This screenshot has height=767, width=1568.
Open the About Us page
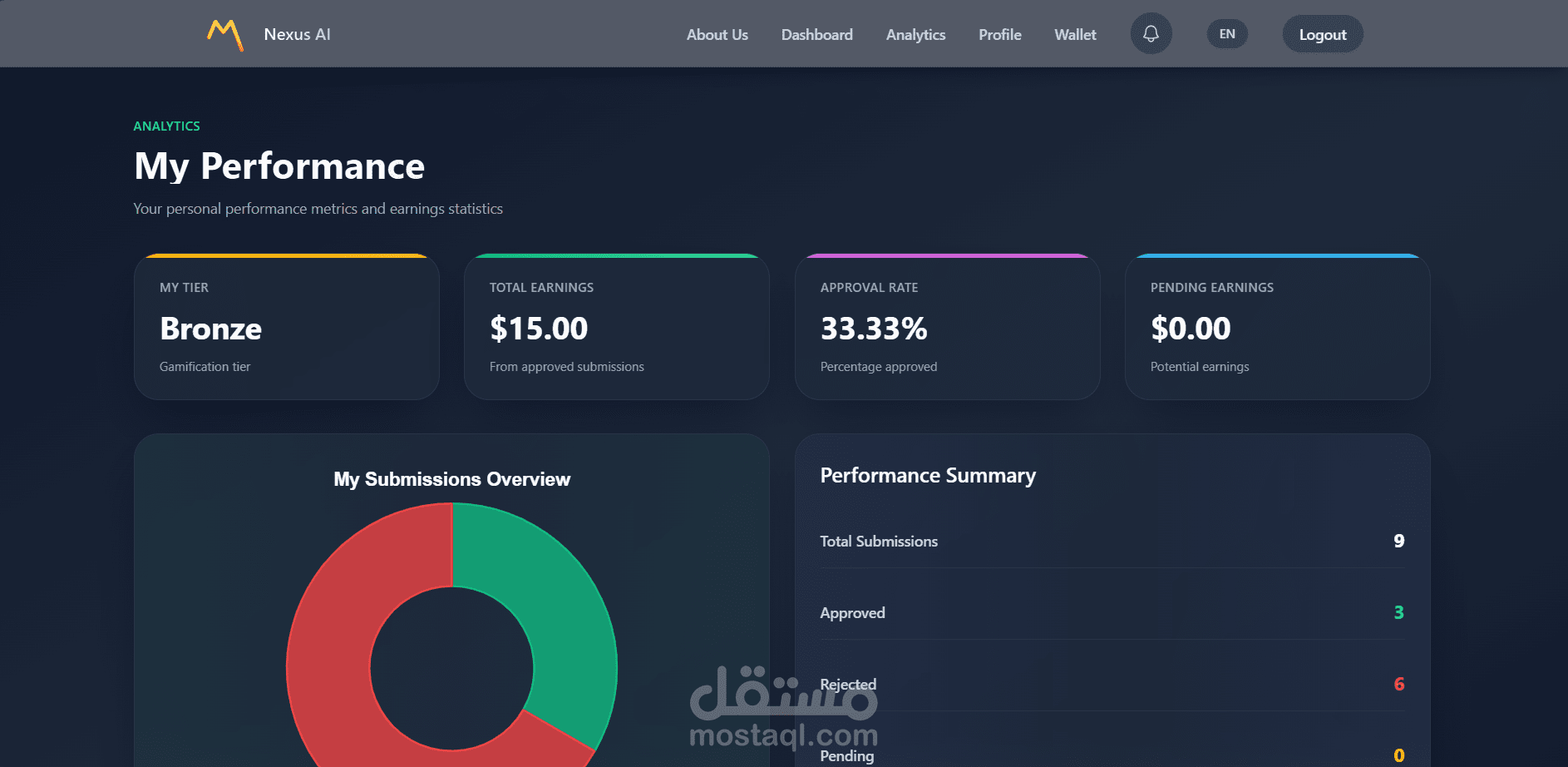(x=717, y=35)
